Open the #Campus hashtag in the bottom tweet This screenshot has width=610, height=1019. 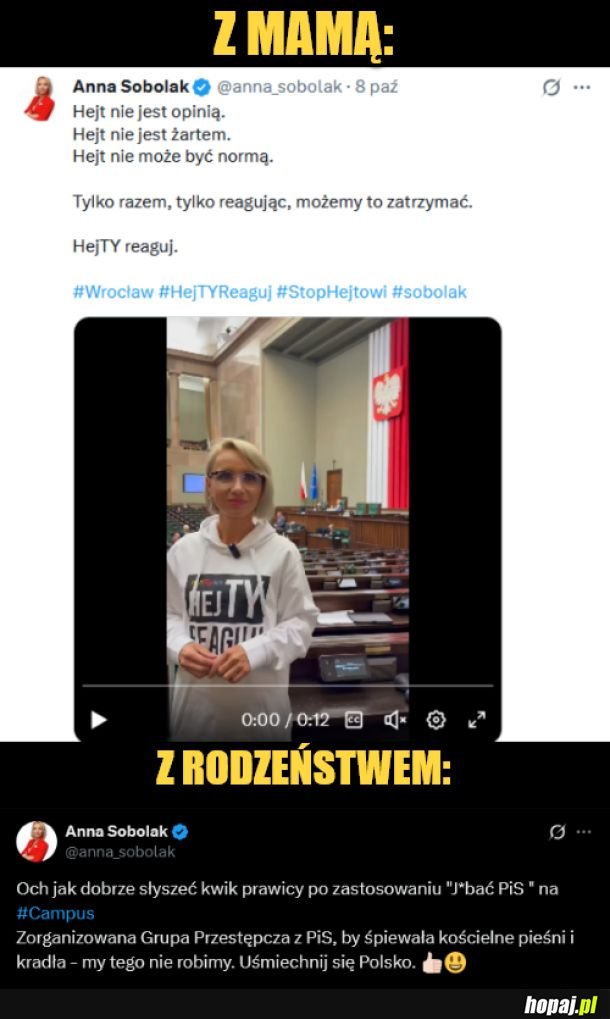point(55,913)
